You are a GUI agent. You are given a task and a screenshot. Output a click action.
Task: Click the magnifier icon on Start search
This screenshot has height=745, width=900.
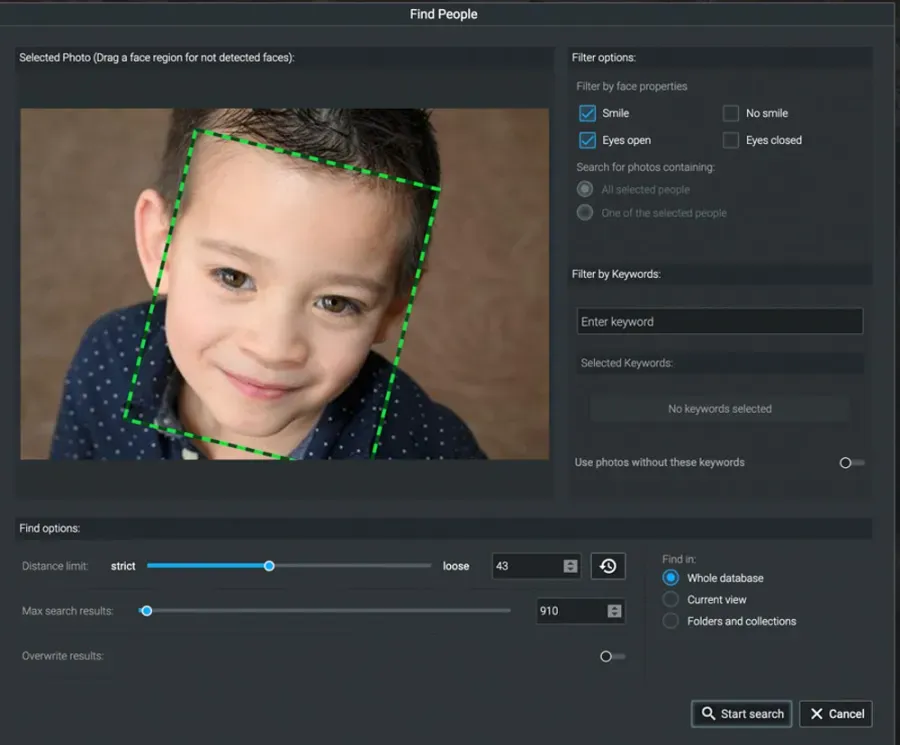(708, 713)
